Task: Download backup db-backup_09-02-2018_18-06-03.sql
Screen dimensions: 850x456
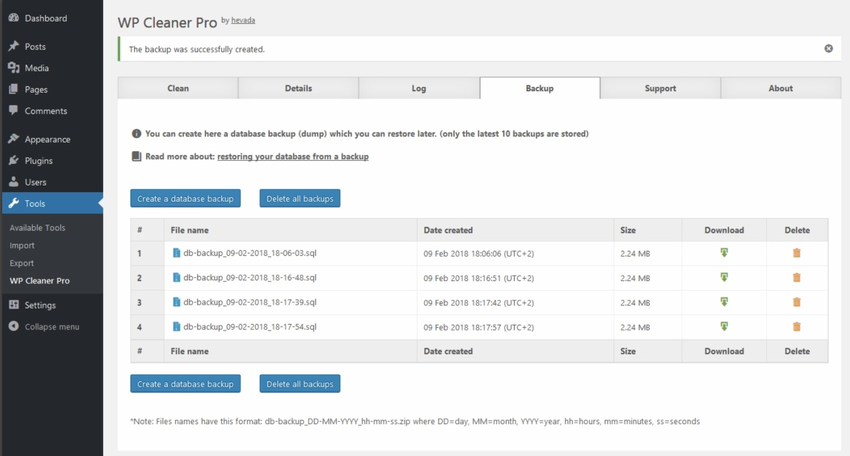Action: (x=724, y=253)
